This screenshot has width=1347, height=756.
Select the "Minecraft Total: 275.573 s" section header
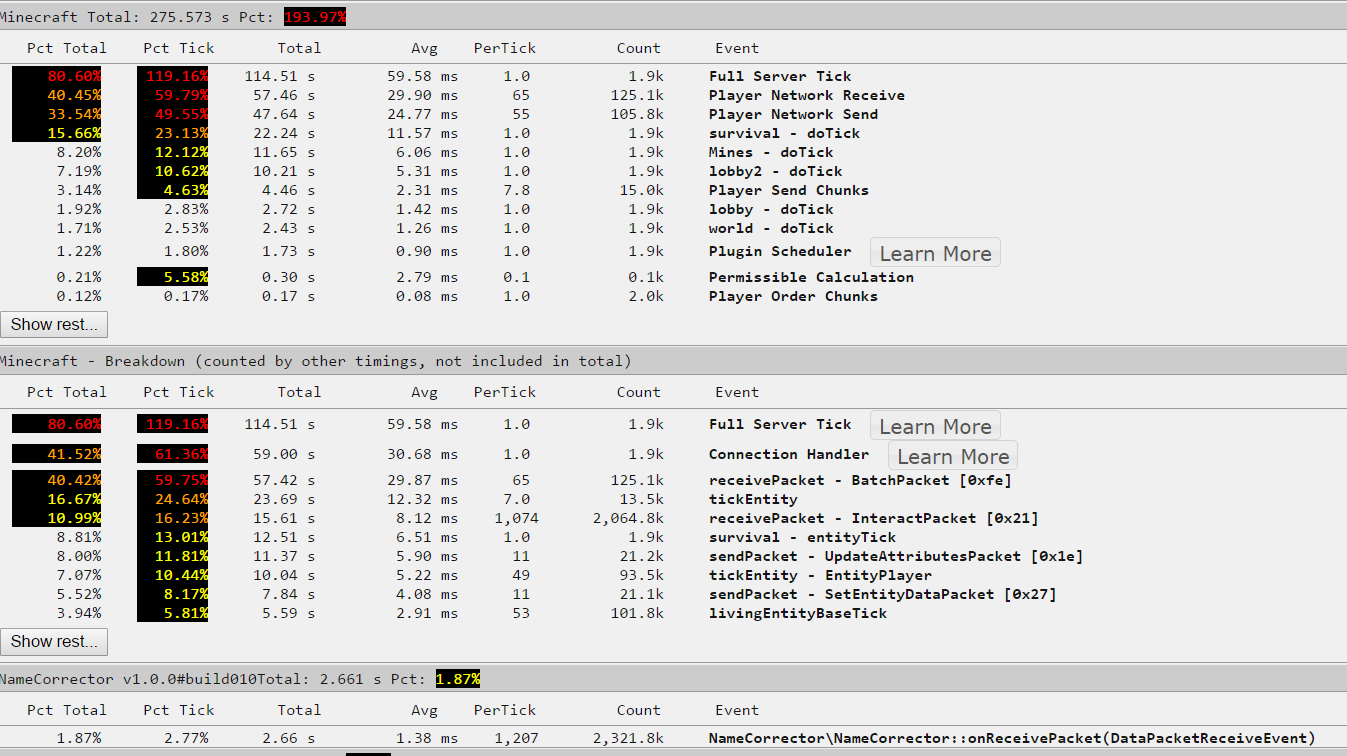point(673,17)
